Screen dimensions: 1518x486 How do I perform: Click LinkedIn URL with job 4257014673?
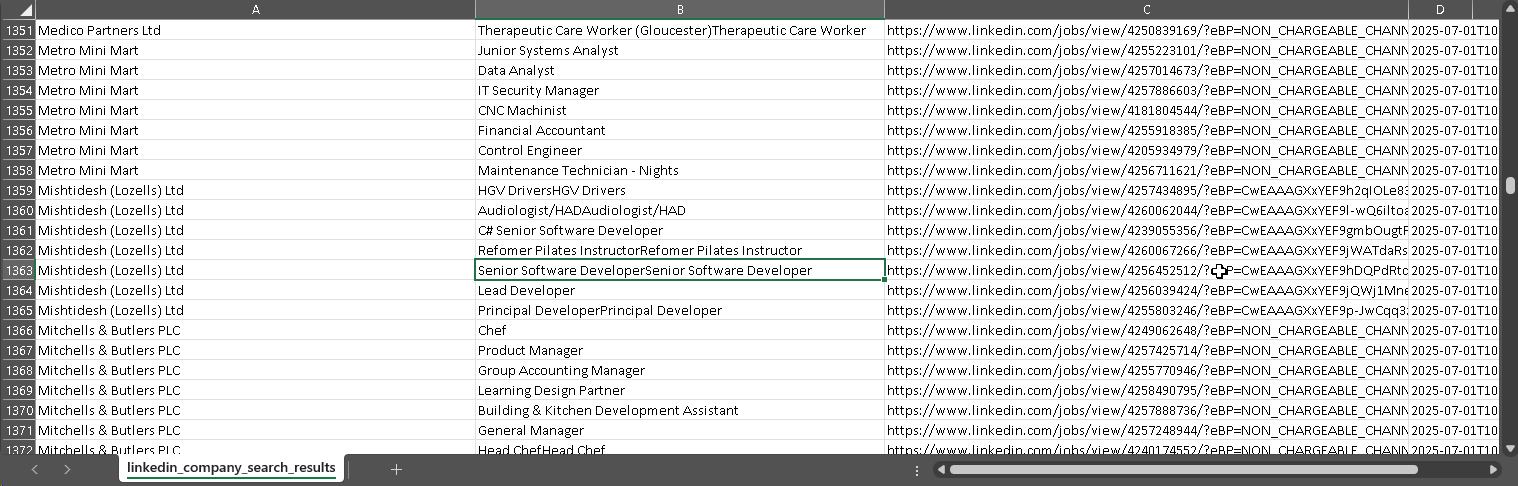1146,70
